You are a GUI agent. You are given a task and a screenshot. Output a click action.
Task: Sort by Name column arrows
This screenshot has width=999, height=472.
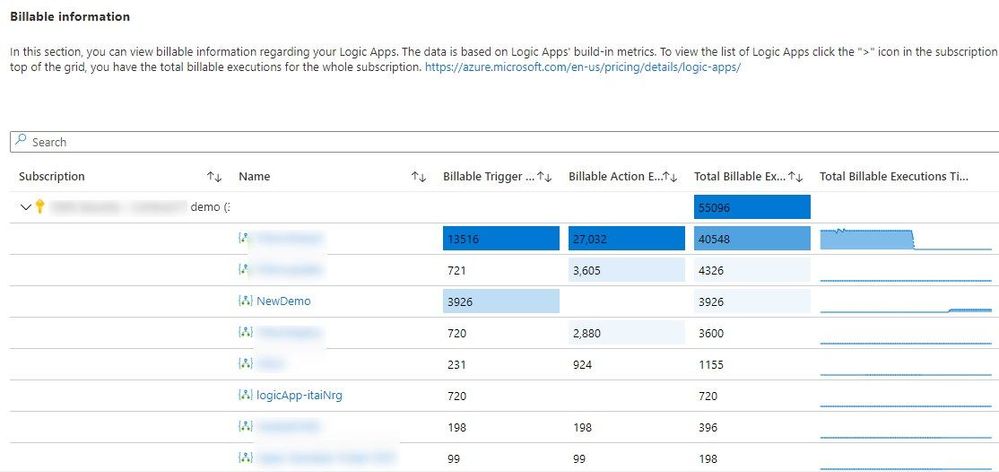point(419,177)
